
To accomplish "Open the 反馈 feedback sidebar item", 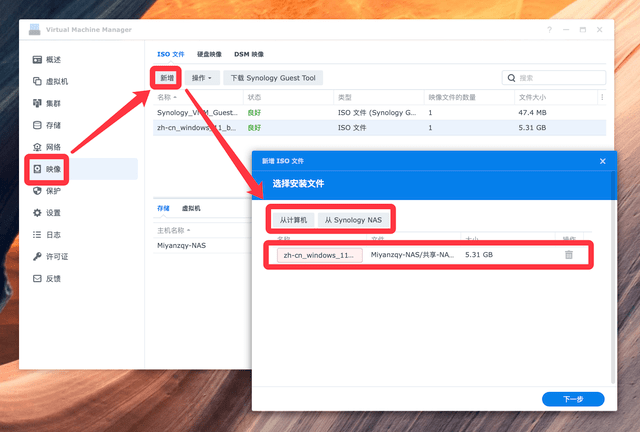I will tap(47, 278).
